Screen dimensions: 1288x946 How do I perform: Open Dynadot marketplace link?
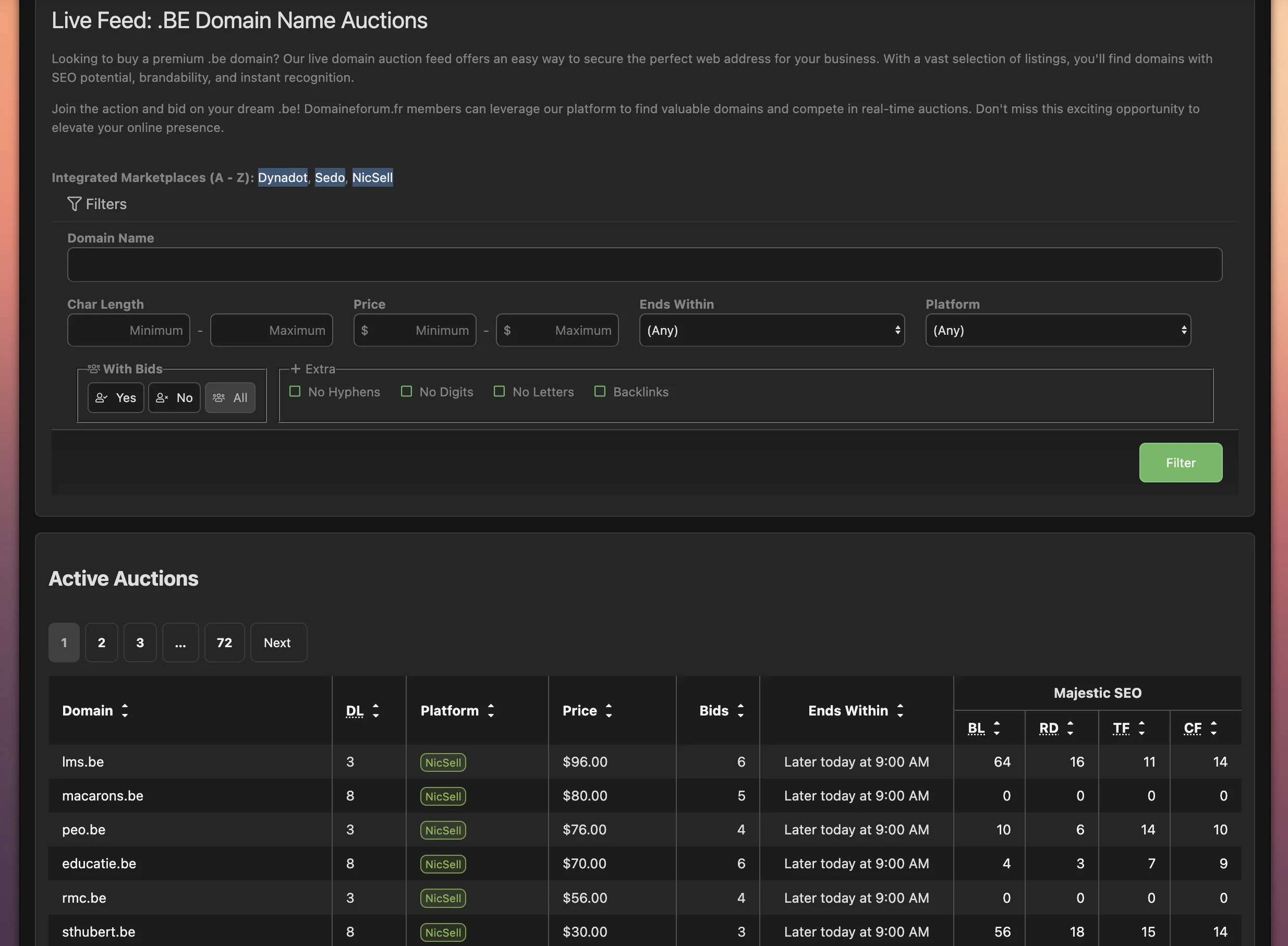pyautogui.click(x=283, y=177)
